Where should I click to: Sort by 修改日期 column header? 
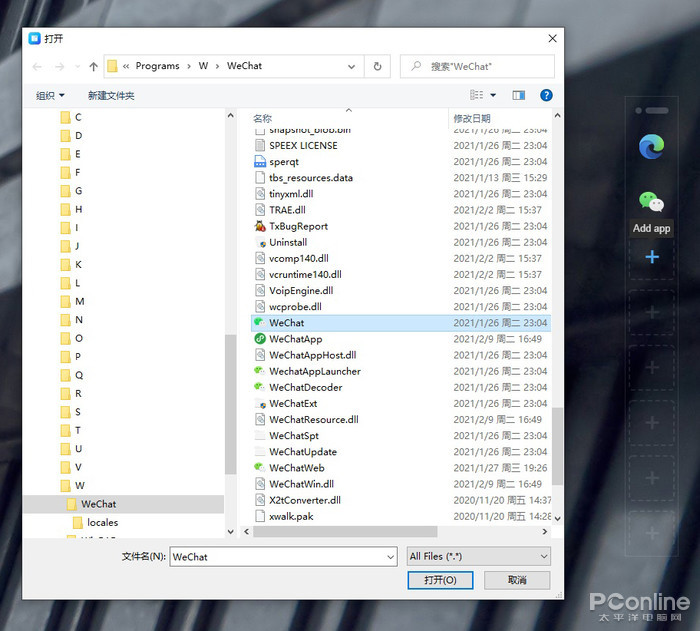[472, 118]
